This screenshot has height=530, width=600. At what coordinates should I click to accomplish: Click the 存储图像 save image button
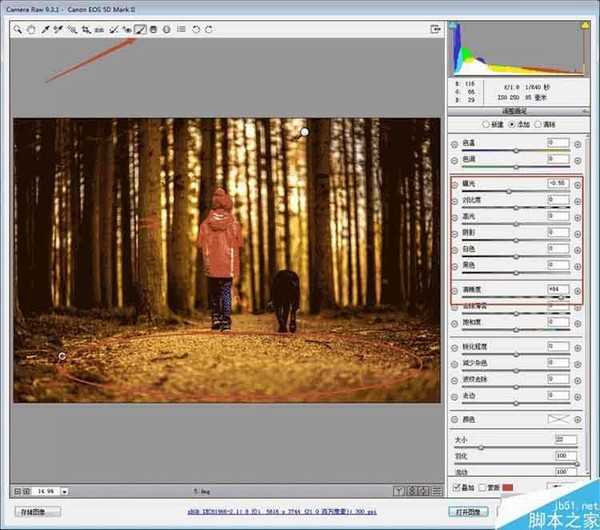(x=40, y=511)
